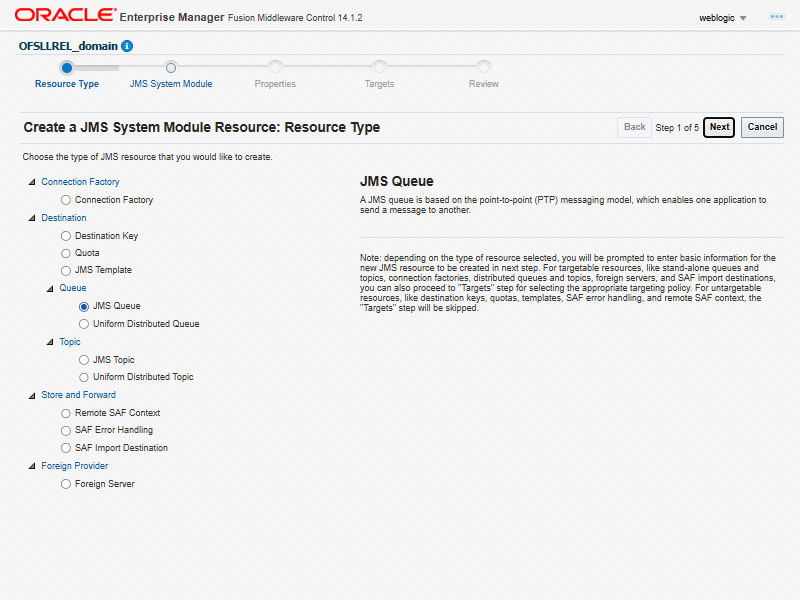Collapse the Destination section

pos(32,218)
